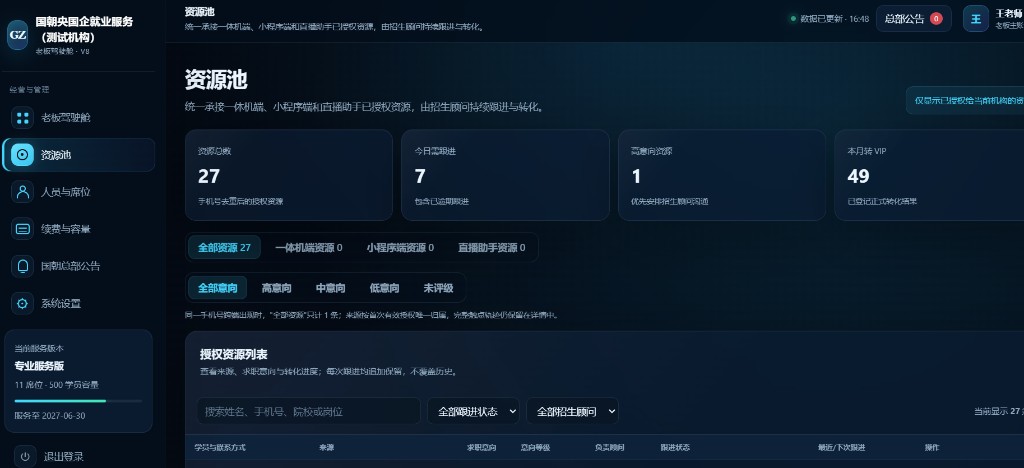Switch to 一体机端资源 0 tab
Viewport: 1024px width, 468px height.
point(309,248)
